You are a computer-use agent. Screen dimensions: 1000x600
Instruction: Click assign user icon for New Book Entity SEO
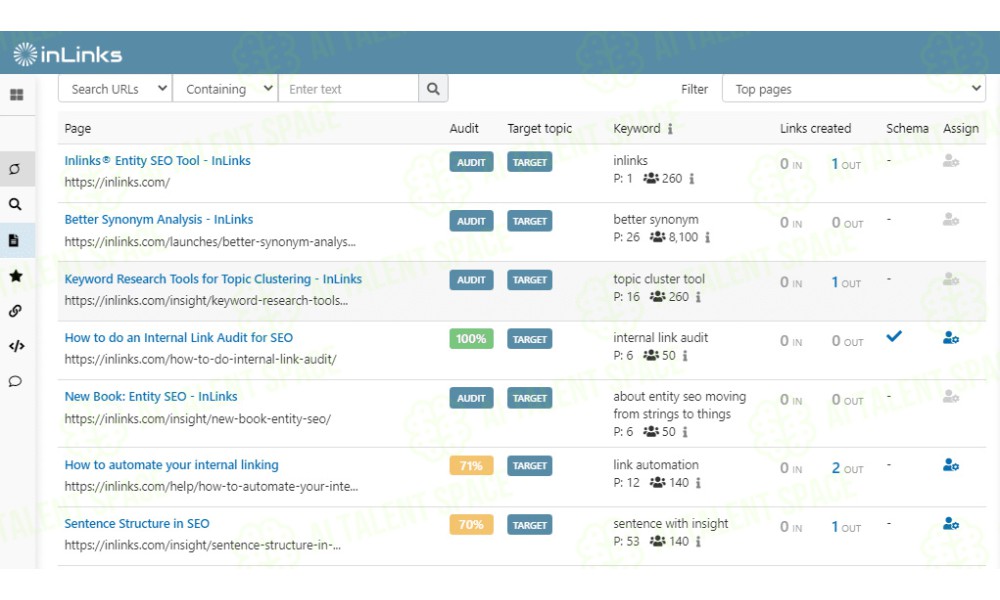tap(951, 397)
